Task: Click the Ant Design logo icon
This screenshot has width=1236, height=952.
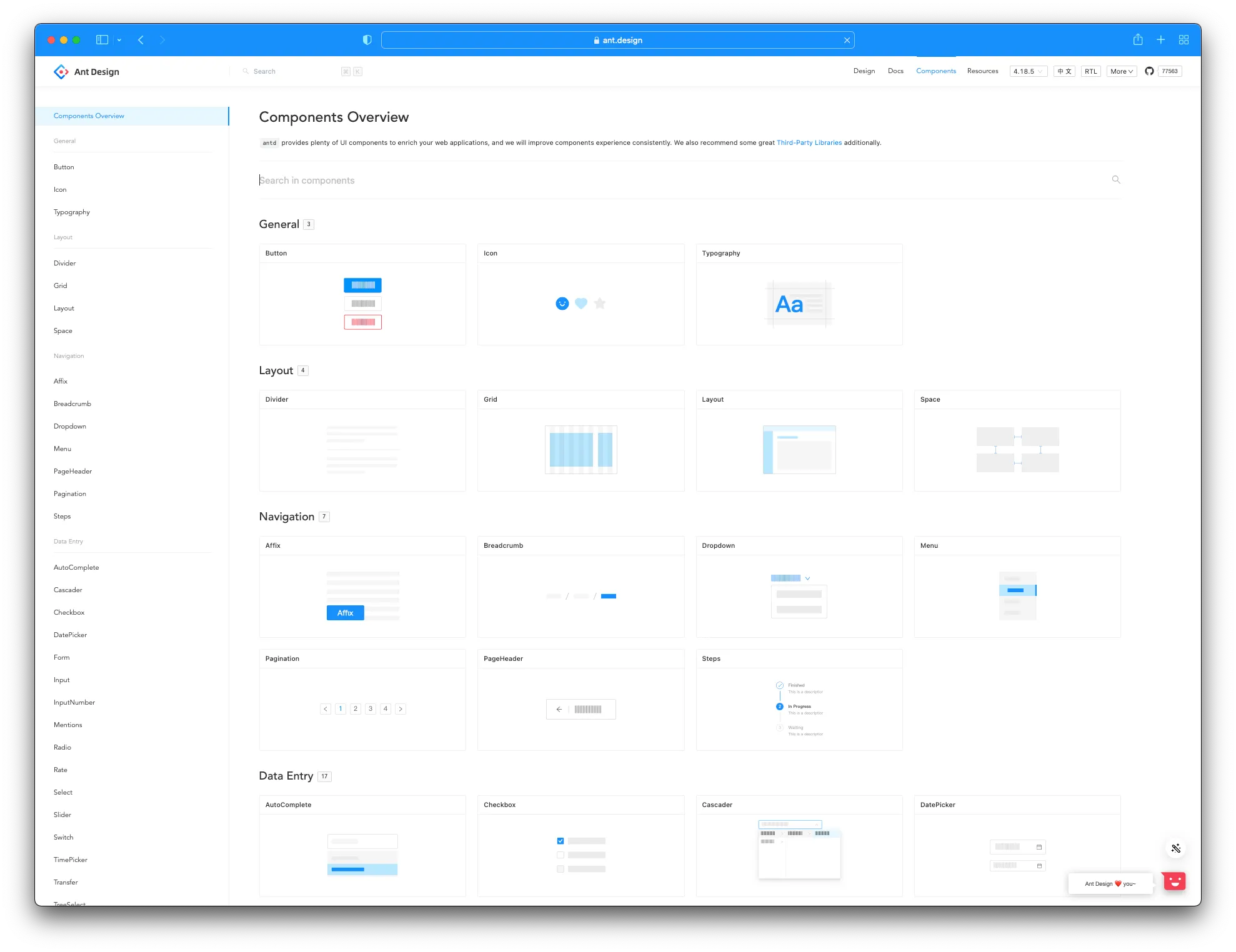Action: click(x=61, y=72)
